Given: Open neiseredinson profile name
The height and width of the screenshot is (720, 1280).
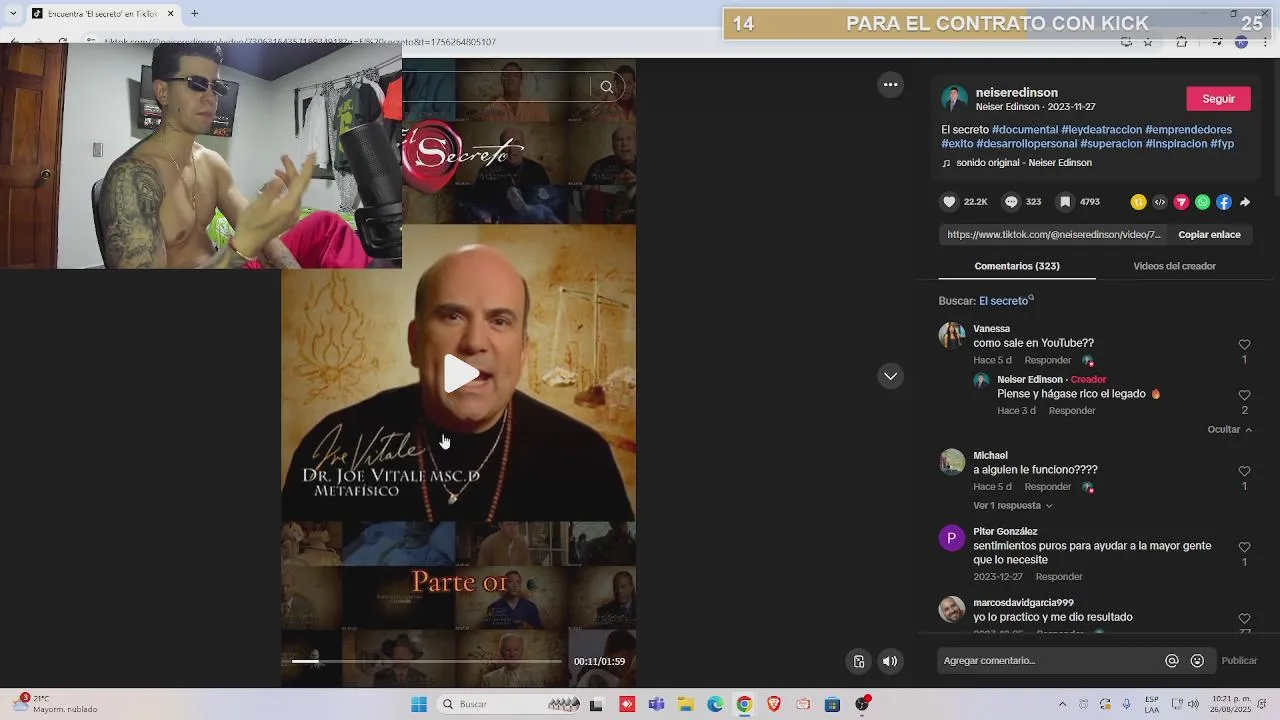Looking at the screenshot, I should [1016, 92].
